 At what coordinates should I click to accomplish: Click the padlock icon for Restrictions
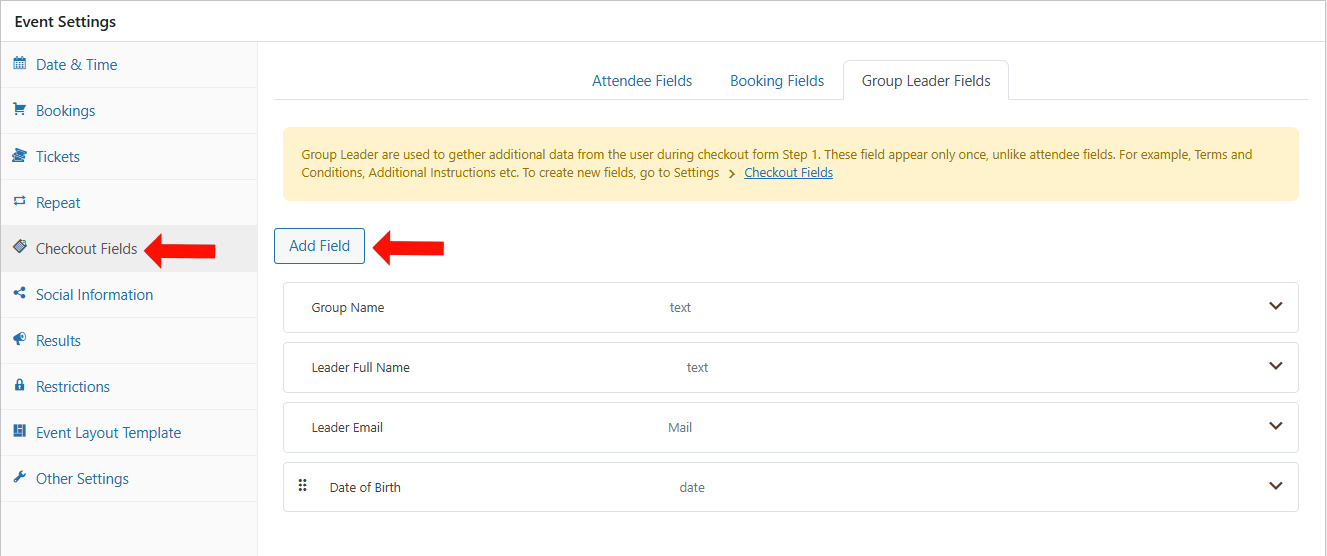point(19,386)
